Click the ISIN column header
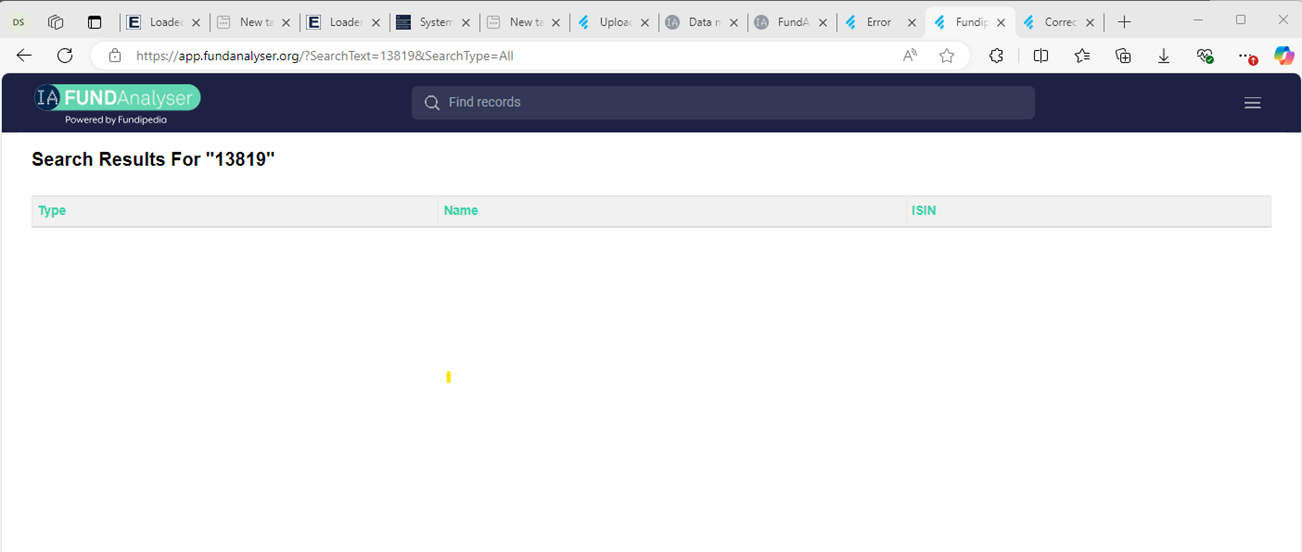1302x552 pixels. click(923, 211)
